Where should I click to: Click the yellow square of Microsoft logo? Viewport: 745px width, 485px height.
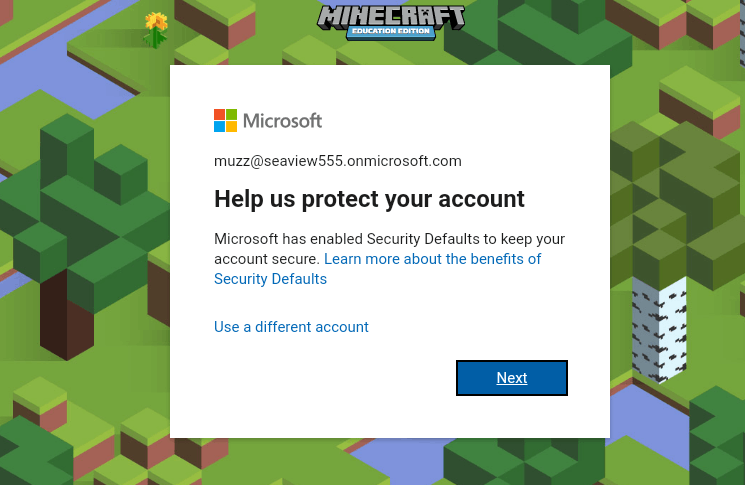point(231,126)
